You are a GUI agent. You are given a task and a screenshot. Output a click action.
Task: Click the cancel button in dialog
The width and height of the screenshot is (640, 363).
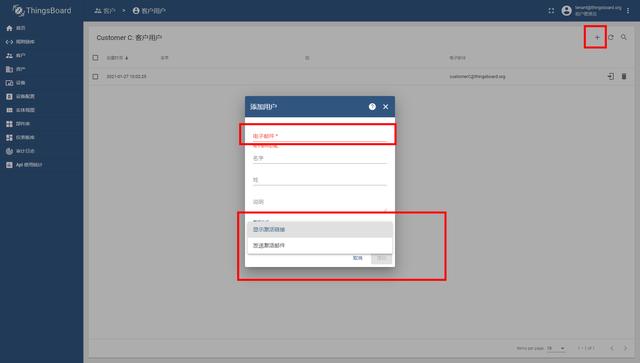click(x=358, y=258)
